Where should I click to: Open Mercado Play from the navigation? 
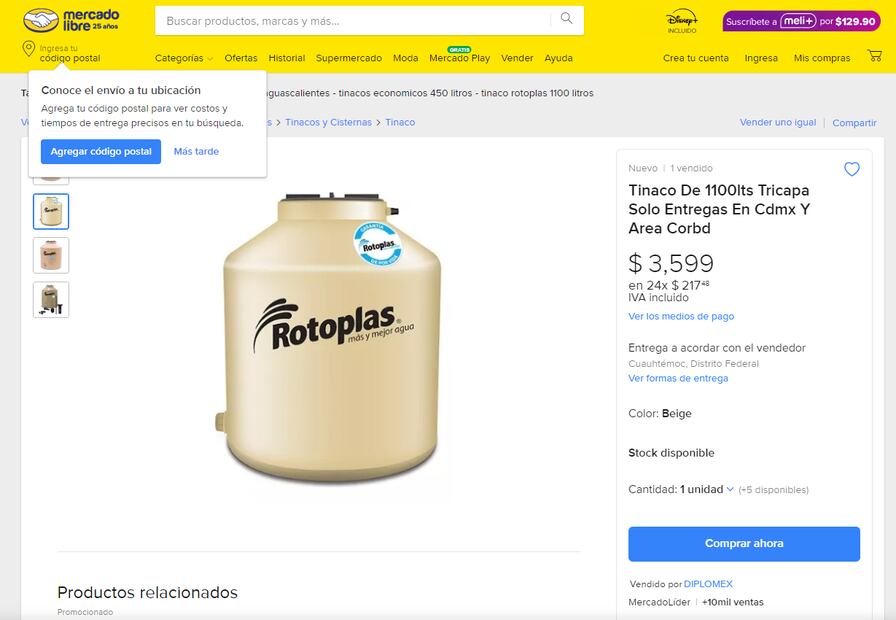tap(459, 58)
